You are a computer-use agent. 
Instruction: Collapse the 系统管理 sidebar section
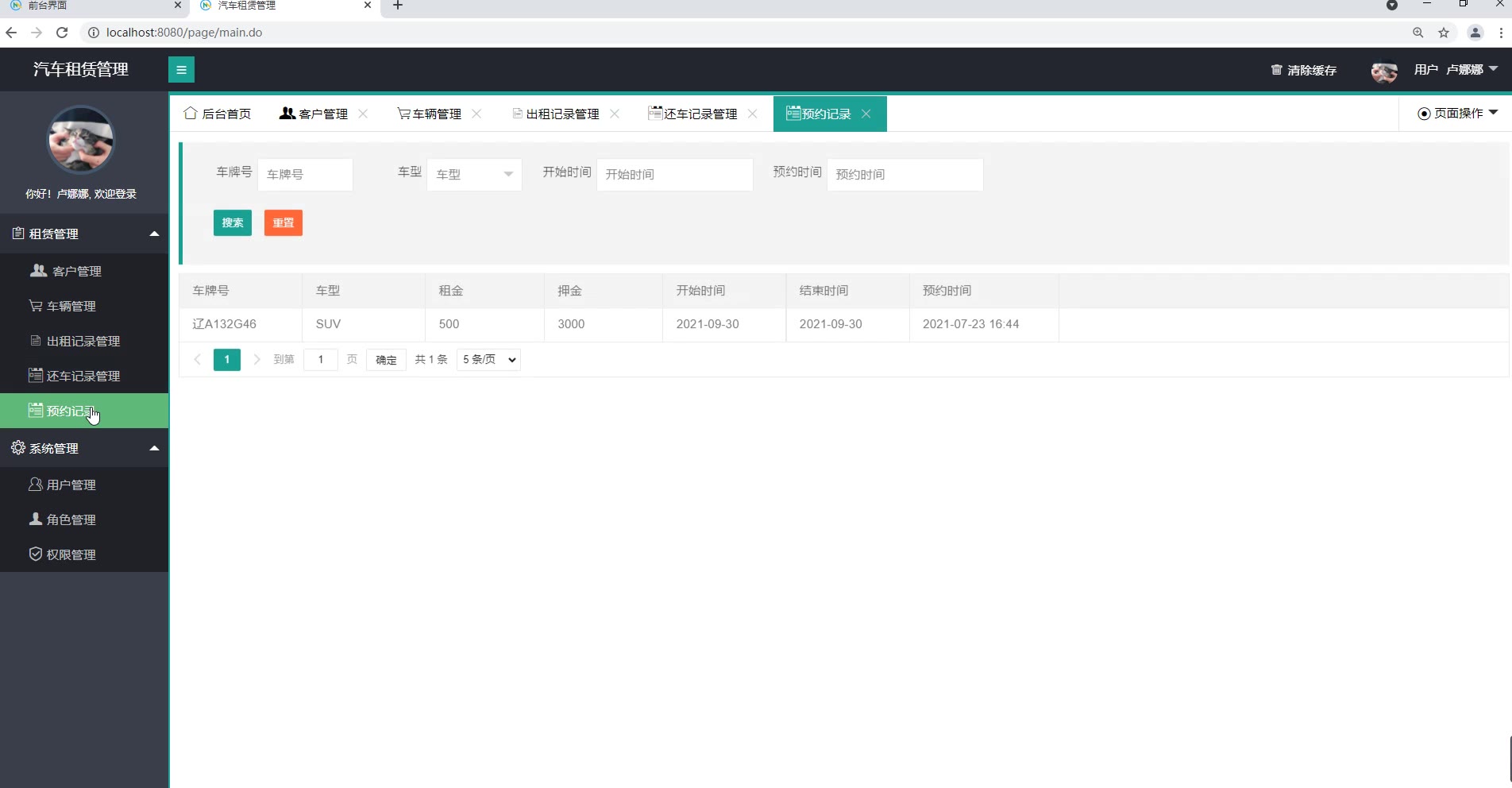point(84,448)
